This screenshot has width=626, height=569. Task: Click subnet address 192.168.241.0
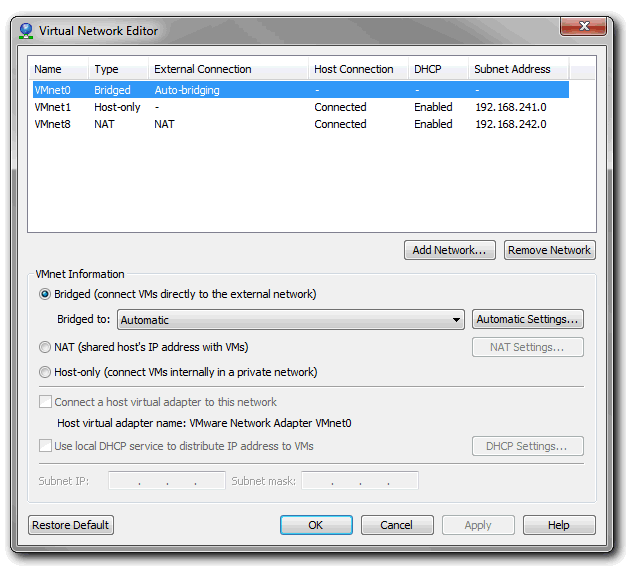coord(511,107)
